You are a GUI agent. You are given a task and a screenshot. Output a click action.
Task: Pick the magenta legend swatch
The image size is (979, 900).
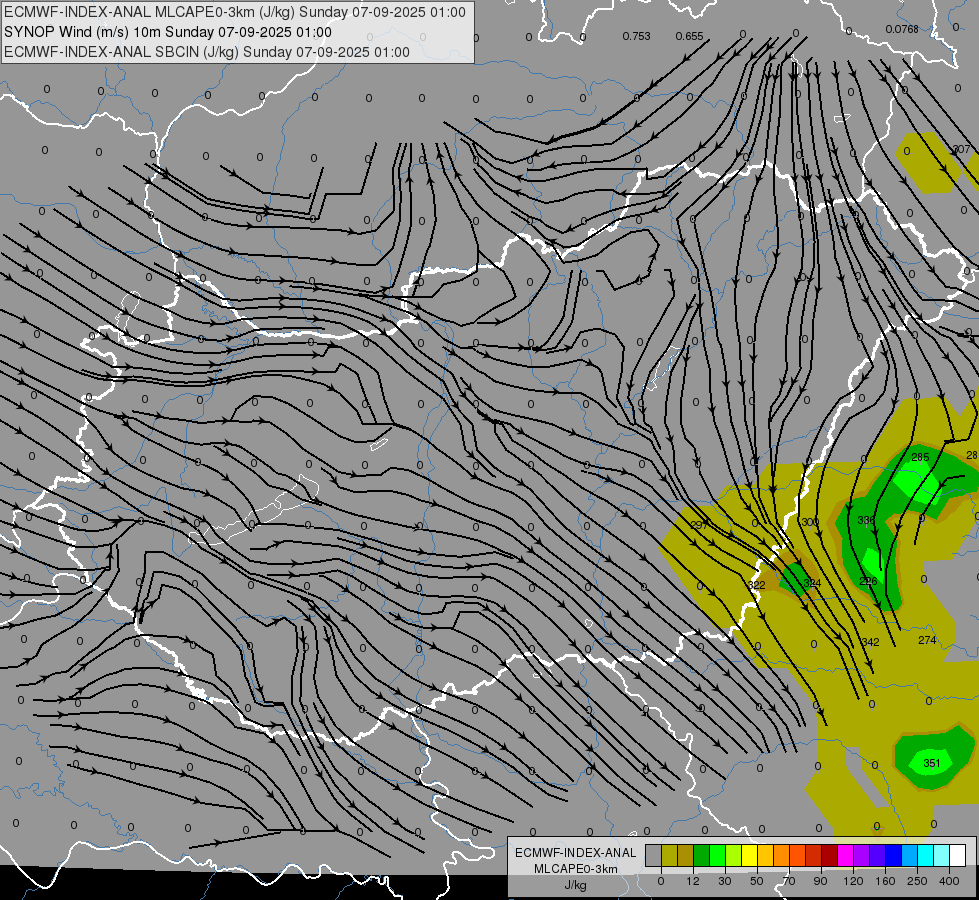(x=845, y=856)
